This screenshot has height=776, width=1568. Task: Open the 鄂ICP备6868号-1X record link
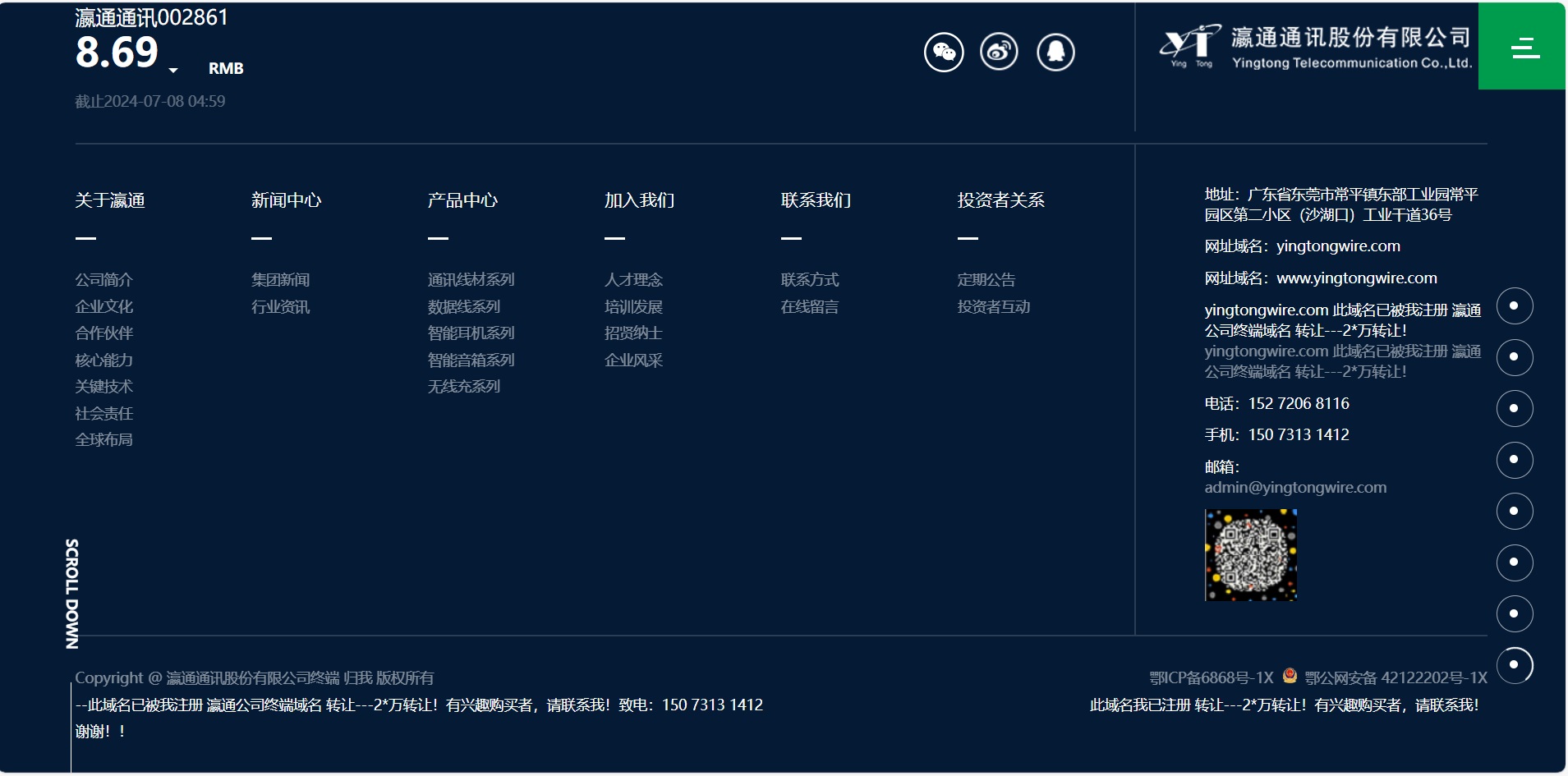click(x=1211, y=677)
